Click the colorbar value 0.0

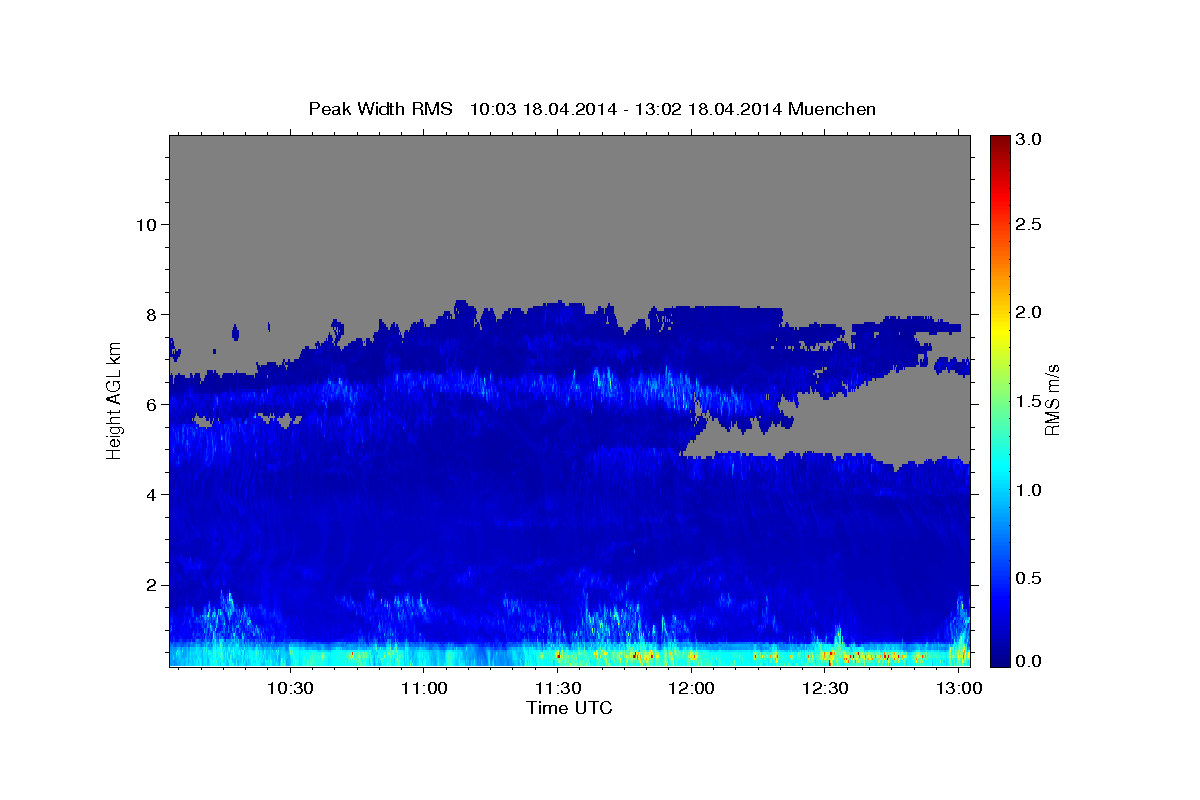(x=1028, y=661)
